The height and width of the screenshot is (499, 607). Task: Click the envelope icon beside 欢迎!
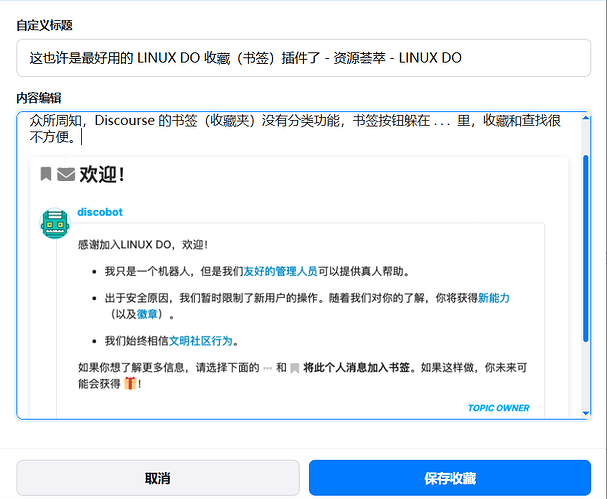[x=66, y=174]
